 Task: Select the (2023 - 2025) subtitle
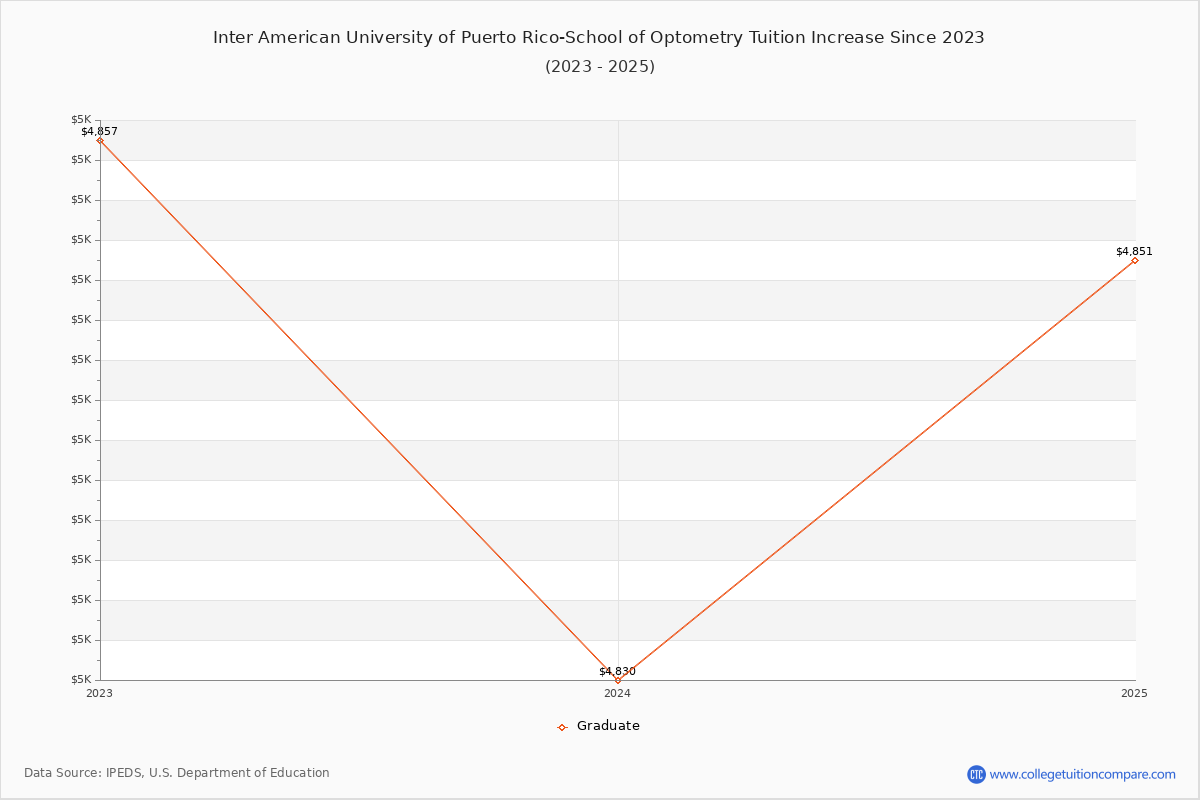[600, 67]
